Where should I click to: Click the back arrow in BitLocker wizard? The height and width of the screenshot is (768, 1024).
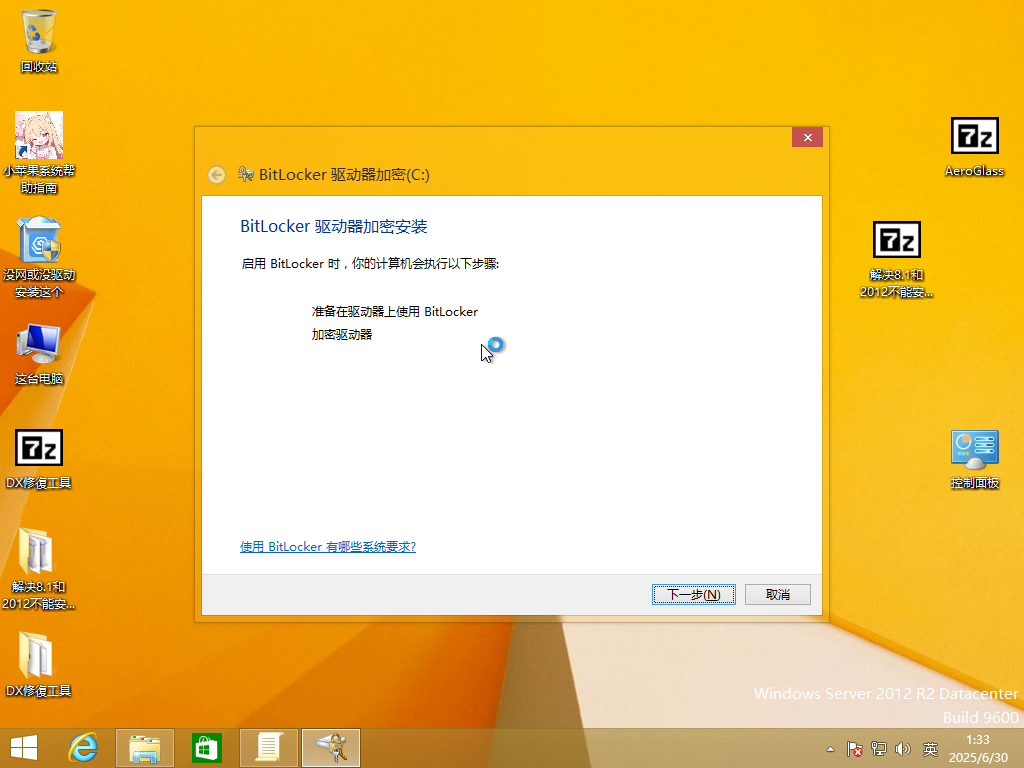click(x=217, y=175)
